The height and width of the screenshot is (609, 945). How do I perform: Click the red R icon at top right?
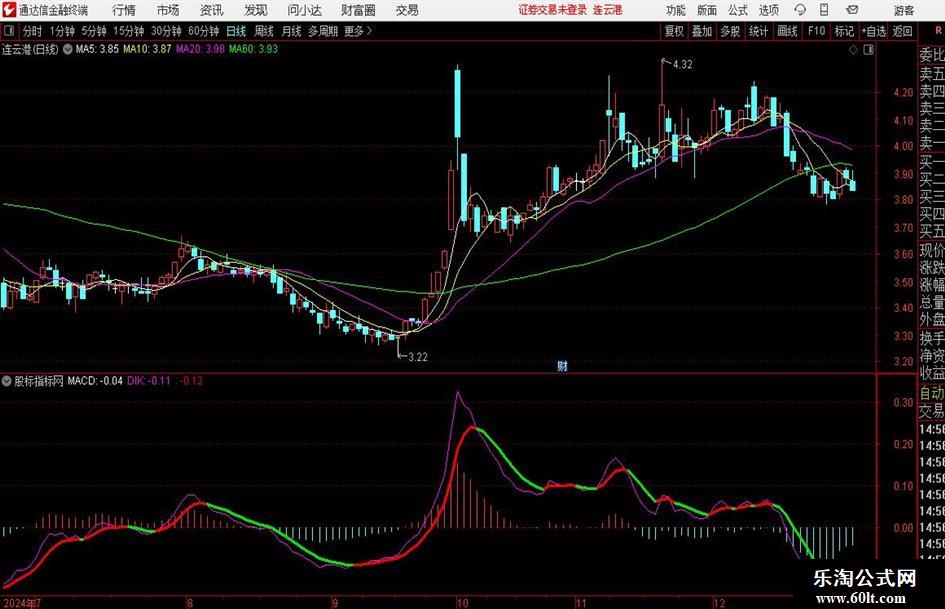tap(938, 31)
